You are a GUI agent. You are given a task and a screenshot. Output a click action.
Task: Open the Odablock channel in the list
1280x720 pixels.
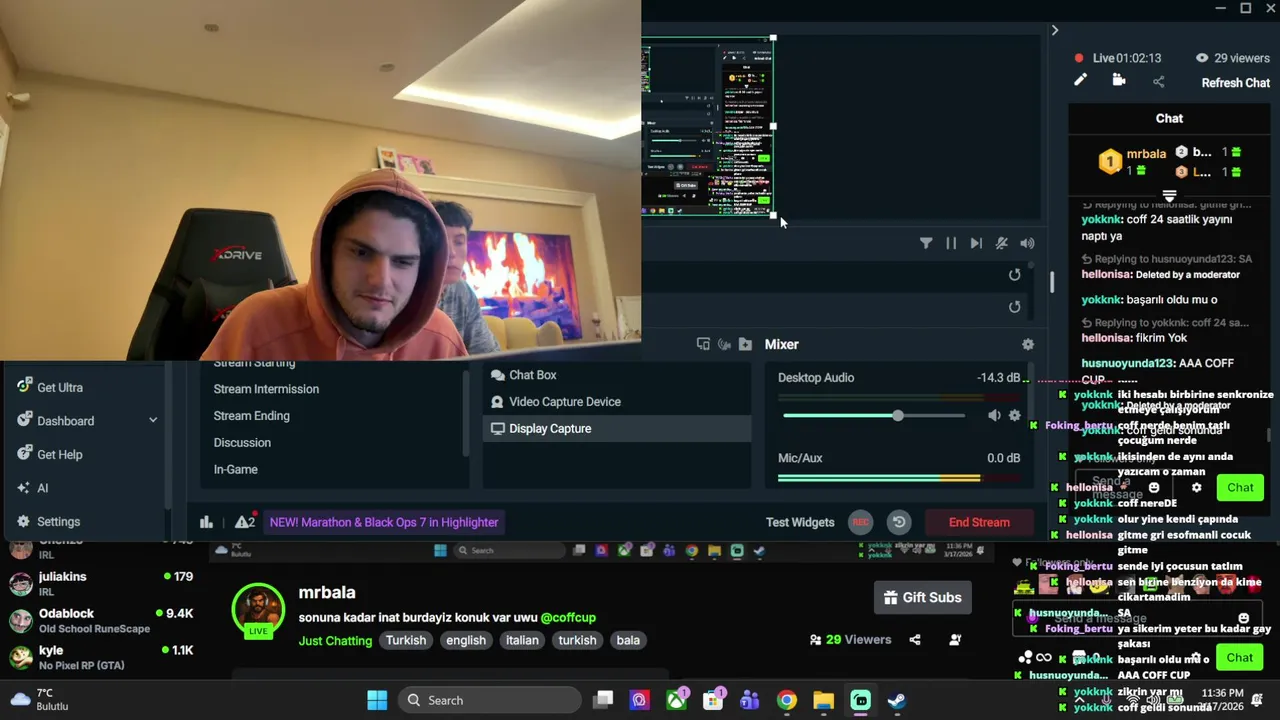point(100,620)
